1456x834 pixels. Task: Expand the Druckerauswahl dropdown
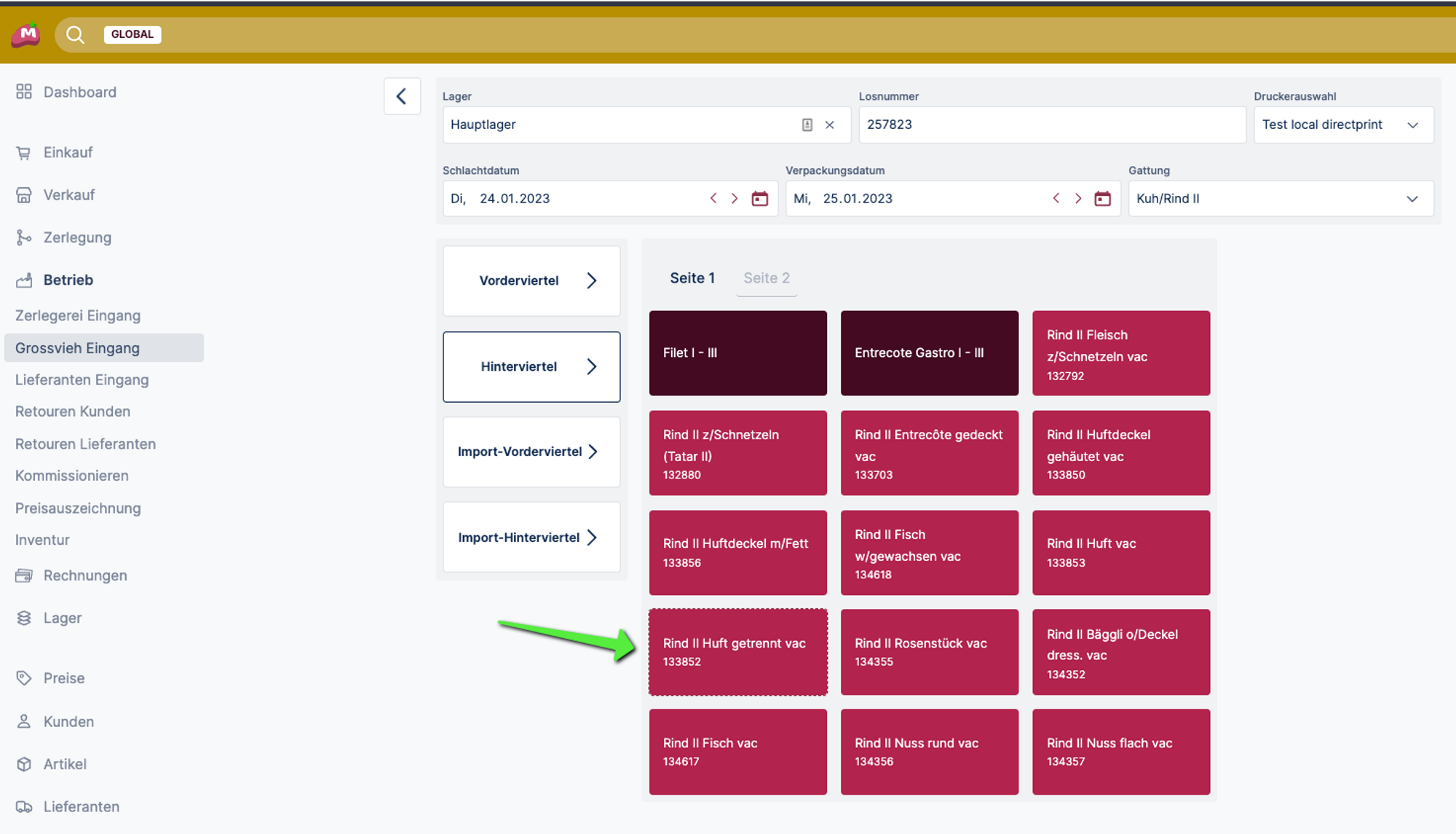[1412, 125]
